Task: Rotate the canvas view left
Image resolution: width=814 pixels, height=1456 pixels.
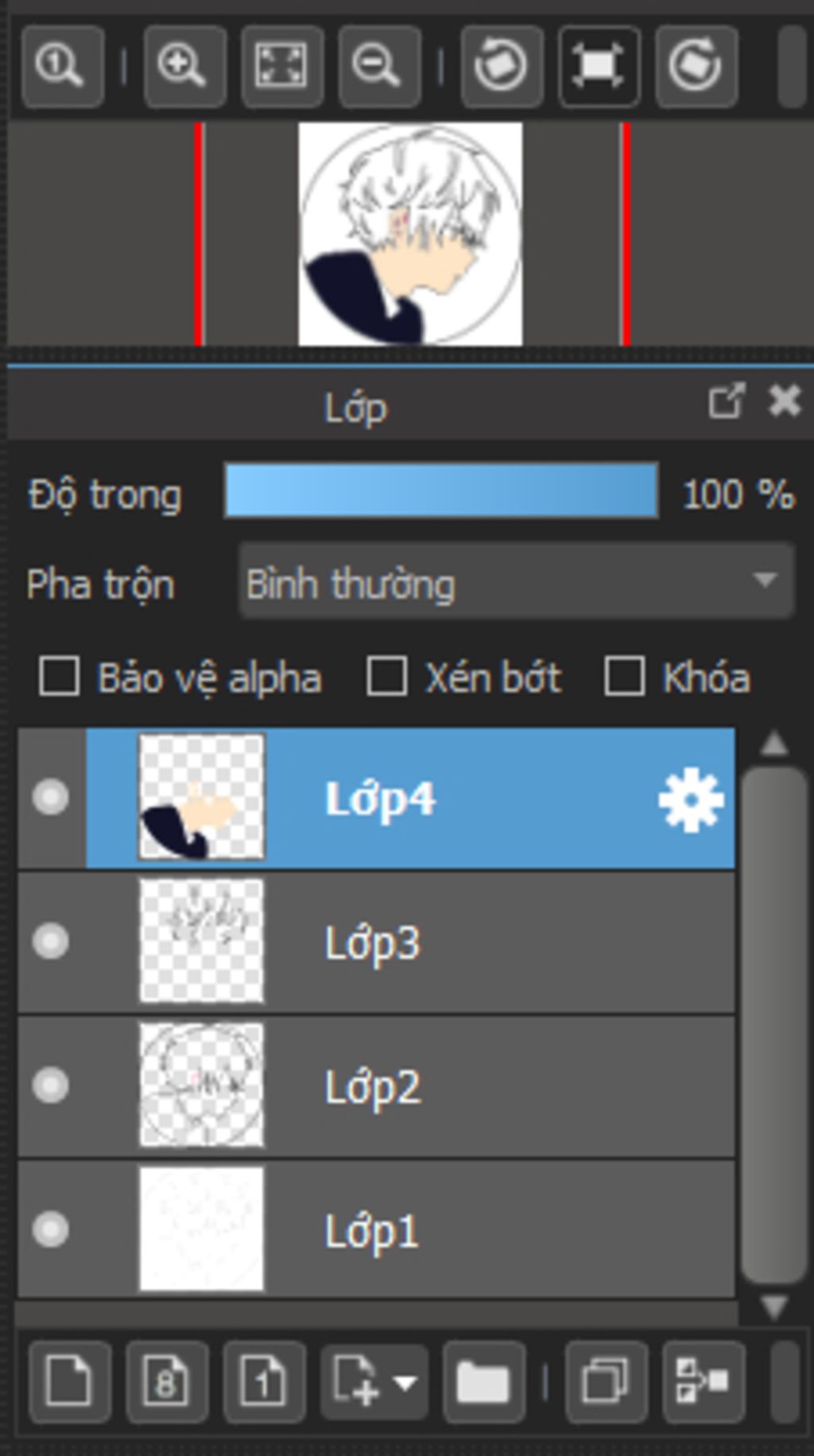Action: coord(502,66)
